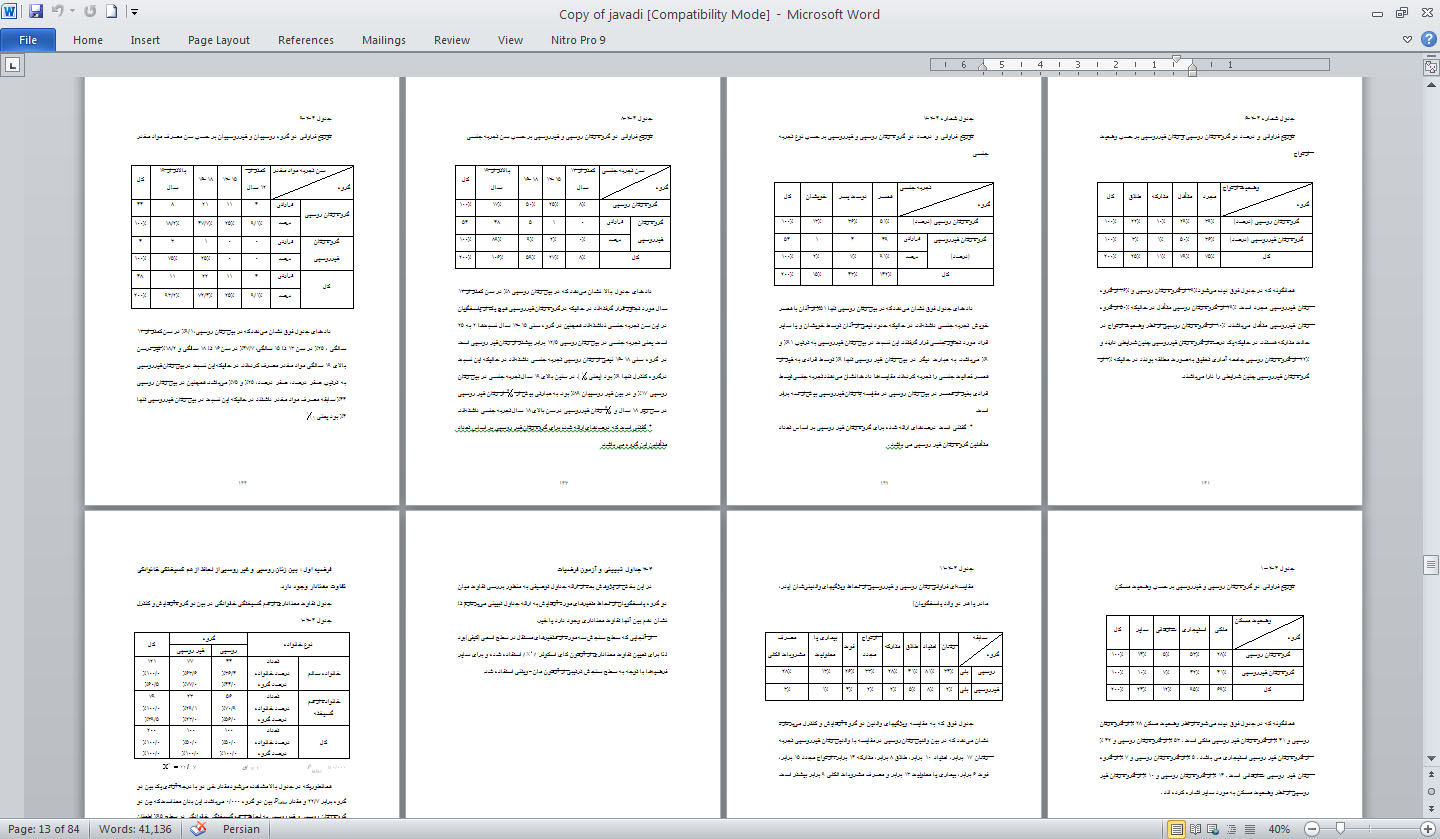Image resolution: width=1440 pixels, height=839 pixels.
Task: Click the Redo icon in title bar
Action: [91, 12]
